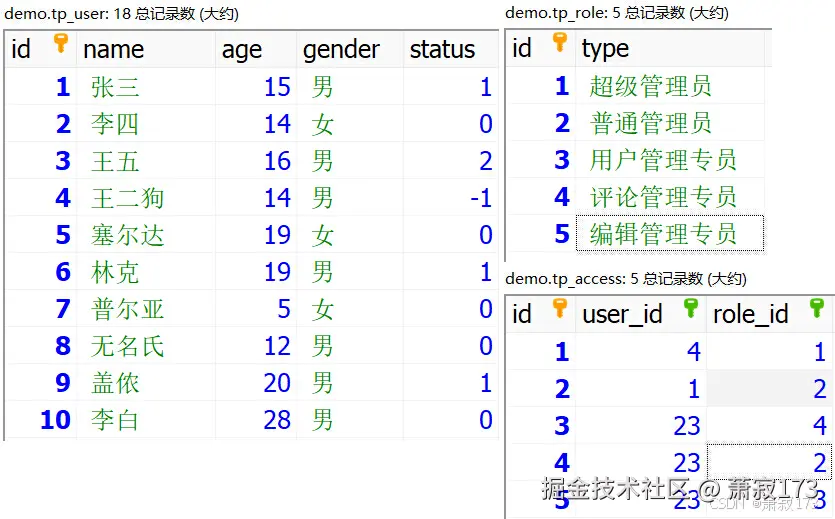The height and width of the screenshot is (519, 835).
Task: Click the status cell in 张三's row
Action: (451, 87)
